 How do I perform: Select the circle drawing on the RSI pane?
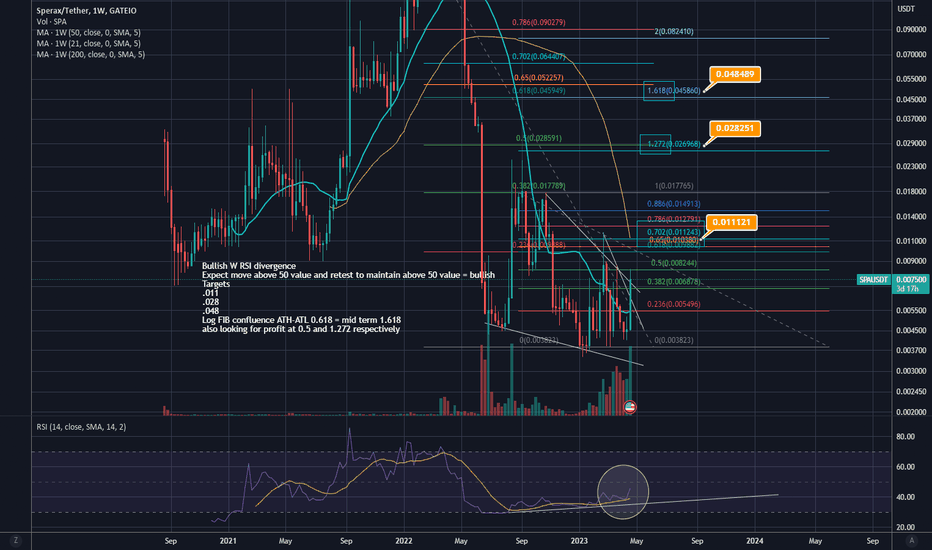coord(623,492)
